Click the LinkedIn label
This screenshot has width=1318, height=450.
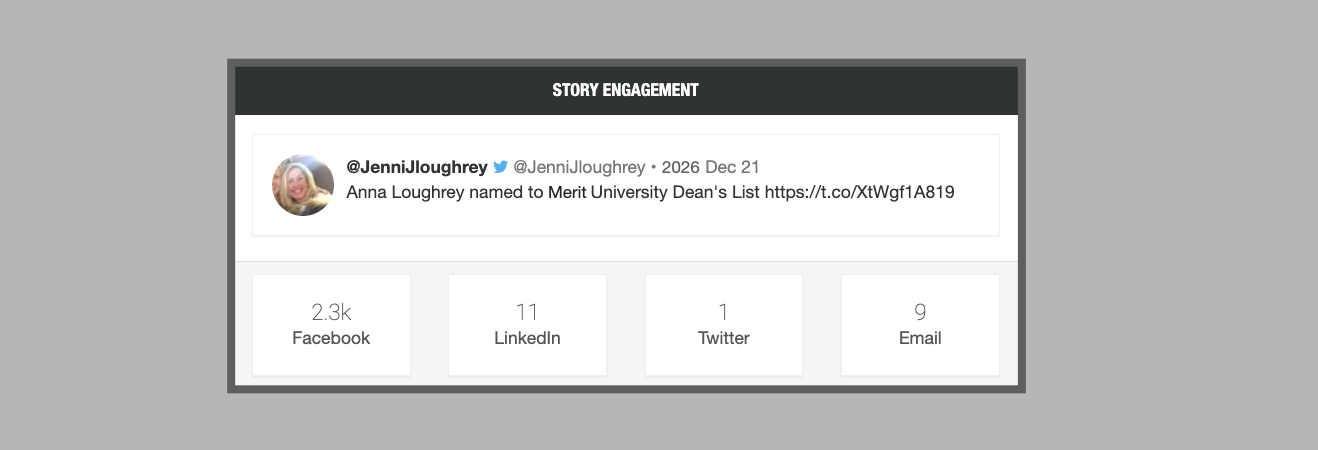tap(527, 338)
